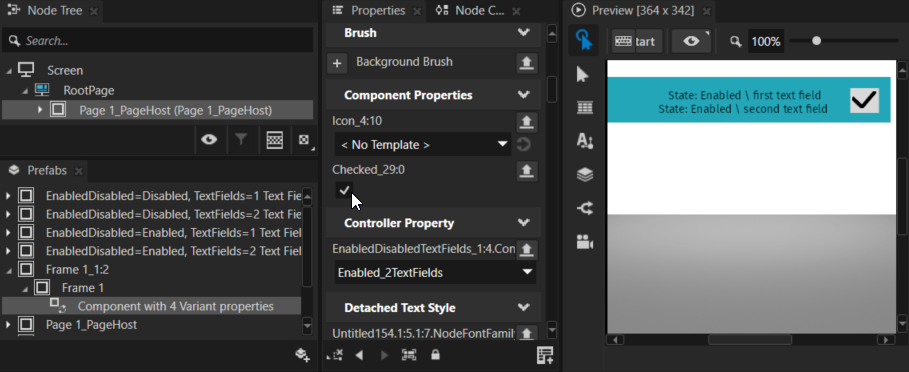Click the upload icon beside Checked_29:0
The image size is (909, 372).
coord(526,171)
